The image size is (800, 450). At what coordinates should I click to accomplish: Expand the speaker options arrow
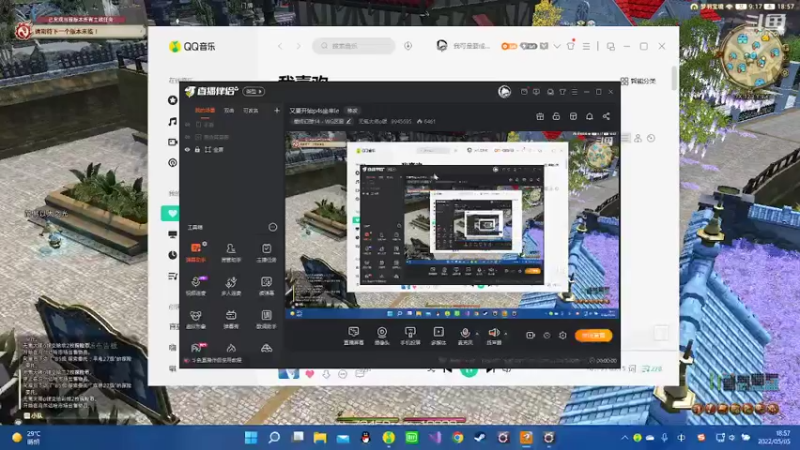506,334
